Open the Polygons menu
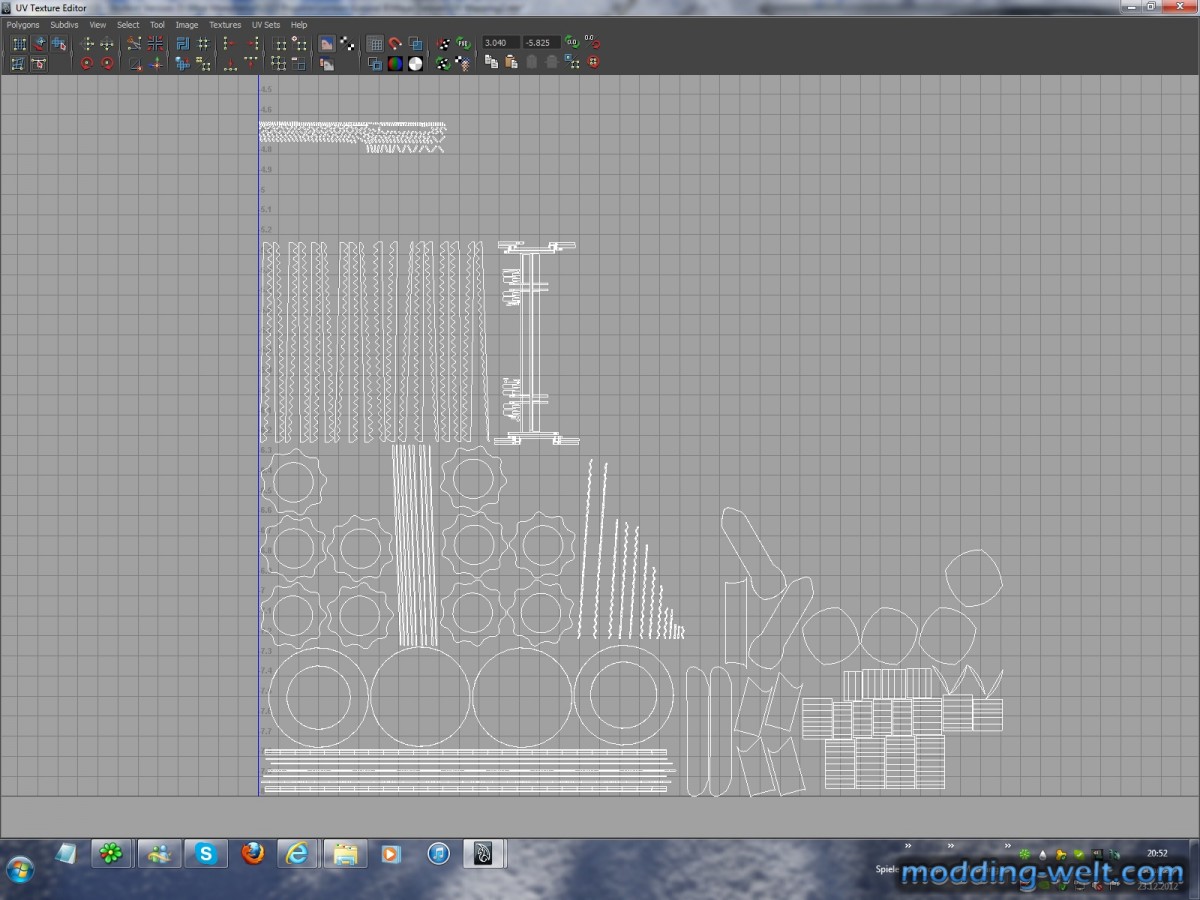Screen dimensions: 1200x900 click(x=23, y=24)
